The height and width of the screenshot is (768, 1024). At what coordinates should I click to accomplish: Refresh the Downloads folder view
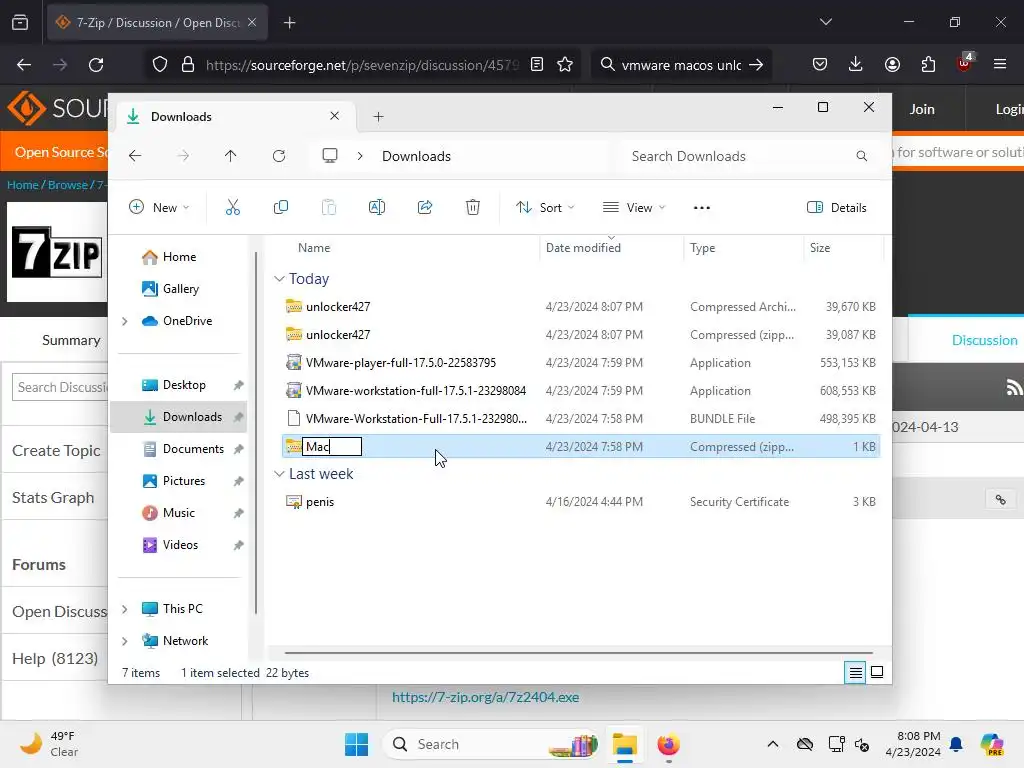279,156
